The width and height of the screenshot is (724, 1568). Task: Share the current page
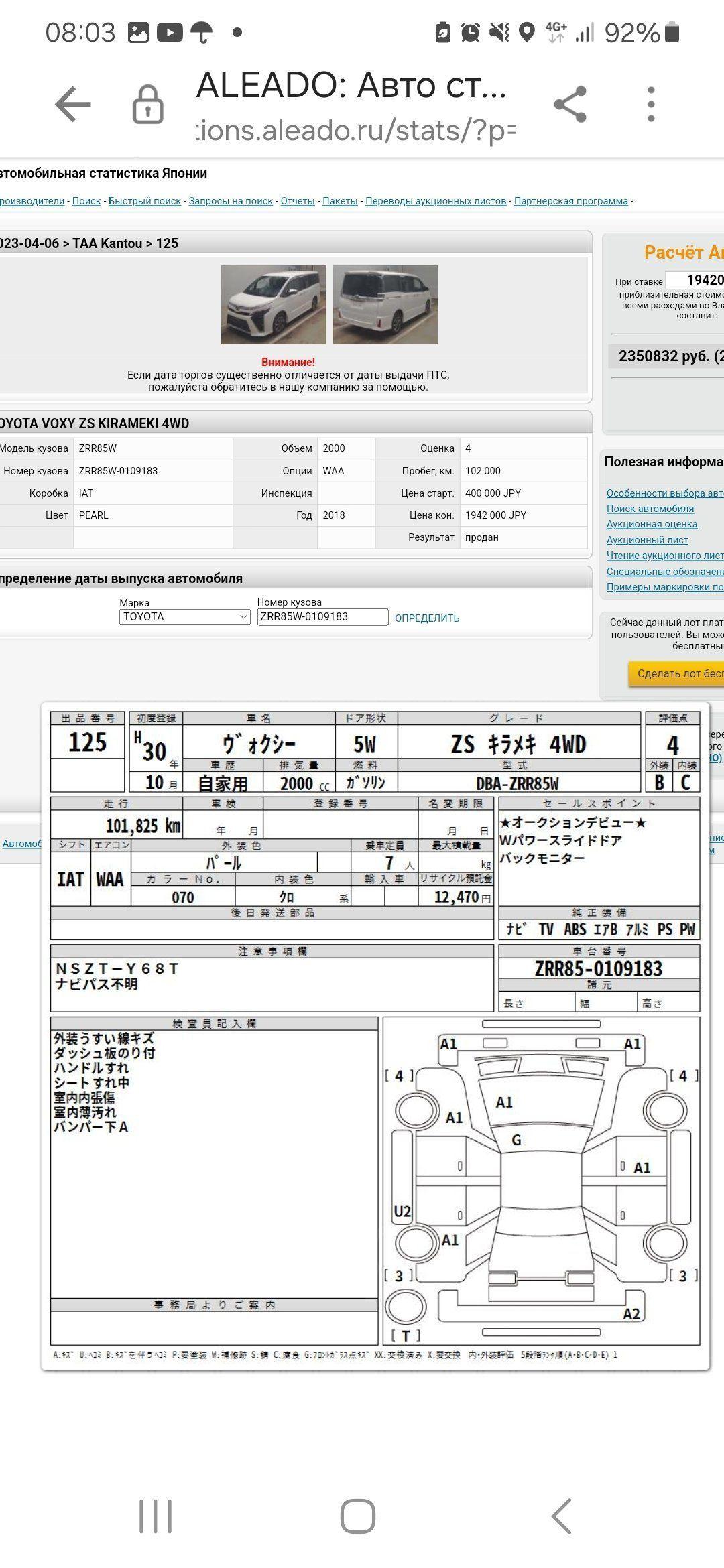tap(570, 105)
